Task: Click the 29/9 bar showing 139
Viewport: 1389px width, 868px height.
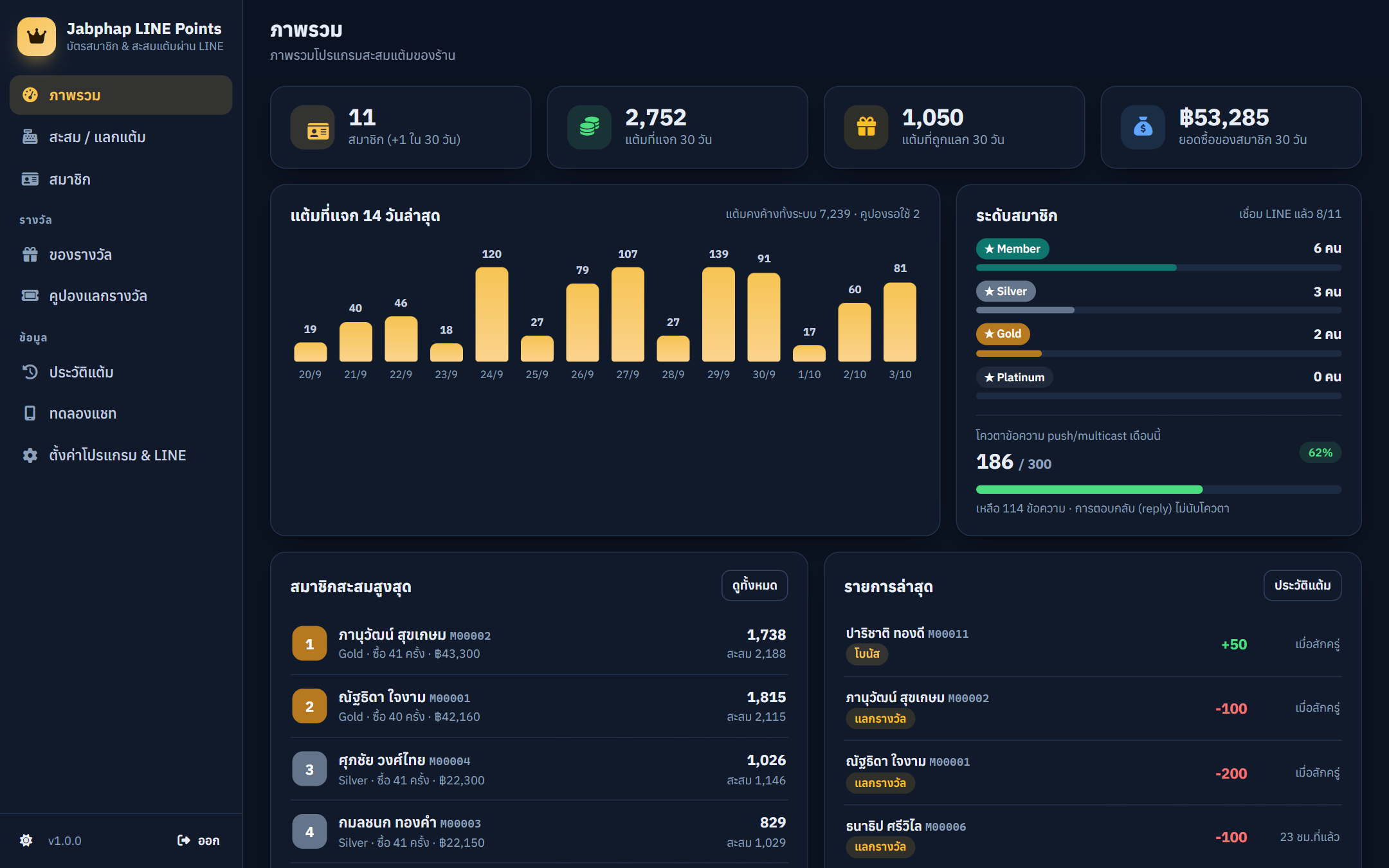Action: point(718,314)
